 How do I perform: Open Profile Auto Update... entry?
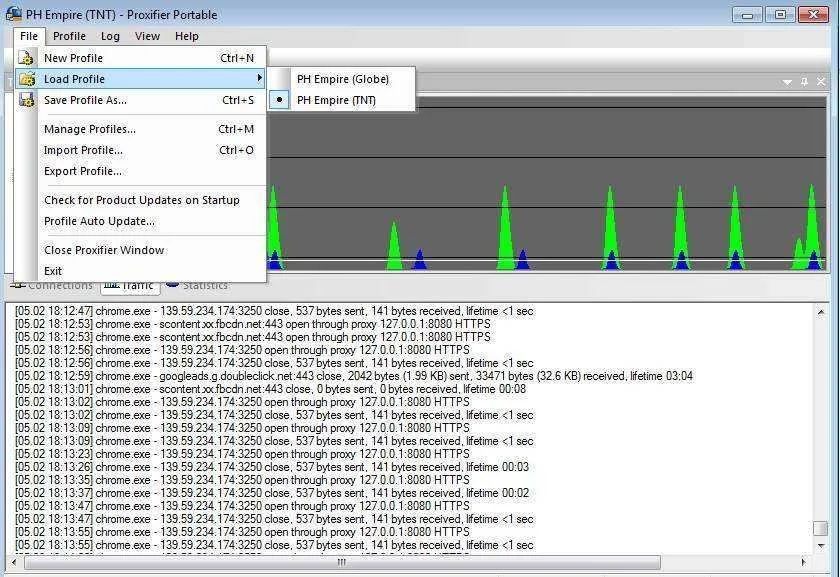coord(140,221)
